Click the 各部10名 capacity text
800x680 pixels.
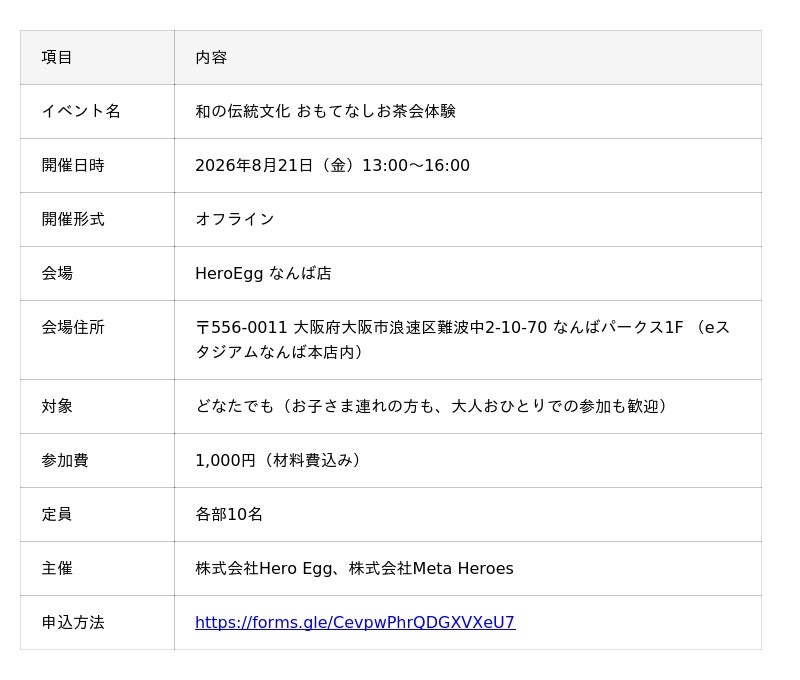(229, 514)
